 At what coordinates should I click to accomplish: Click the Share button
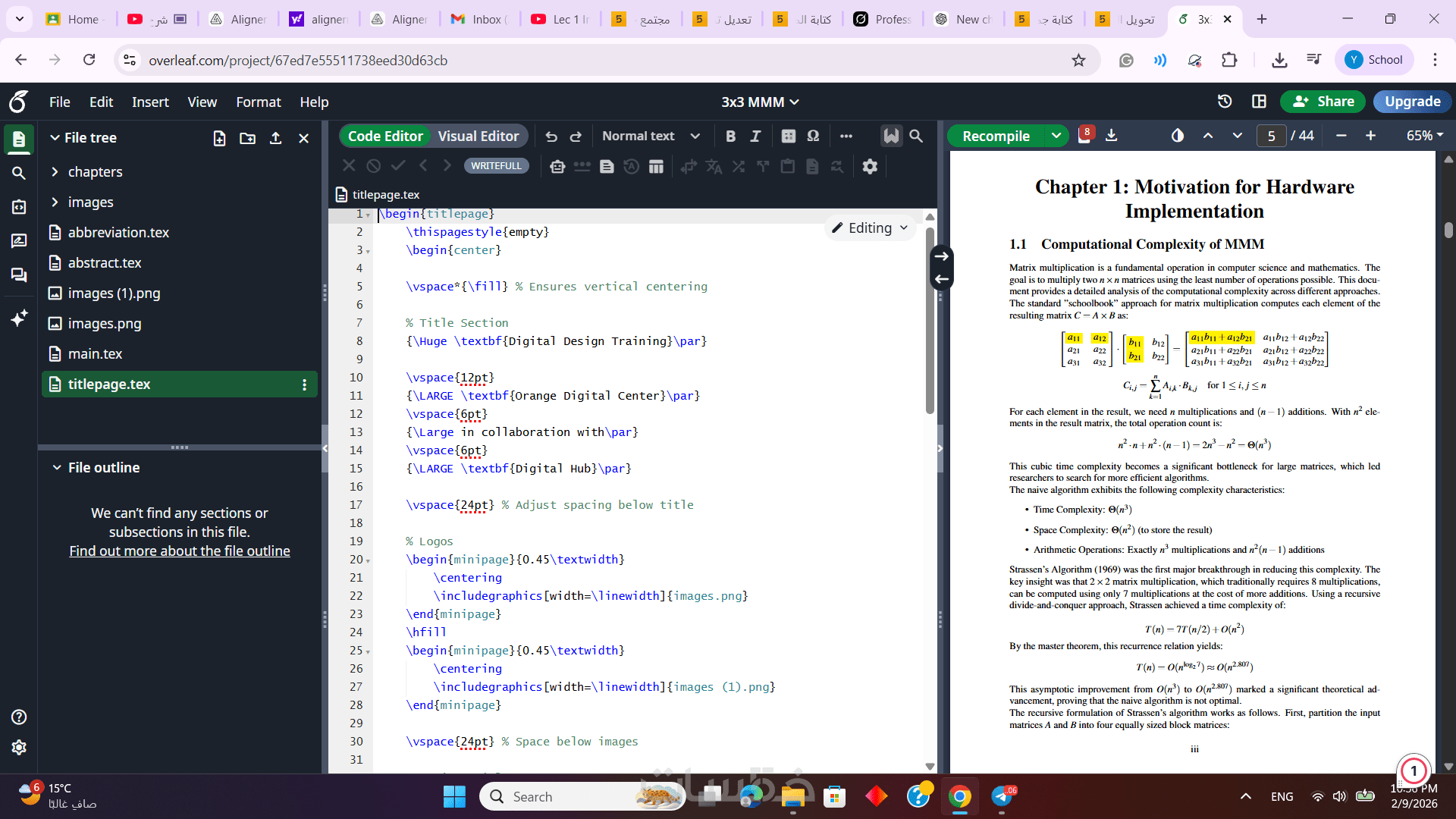point(1323,102)
